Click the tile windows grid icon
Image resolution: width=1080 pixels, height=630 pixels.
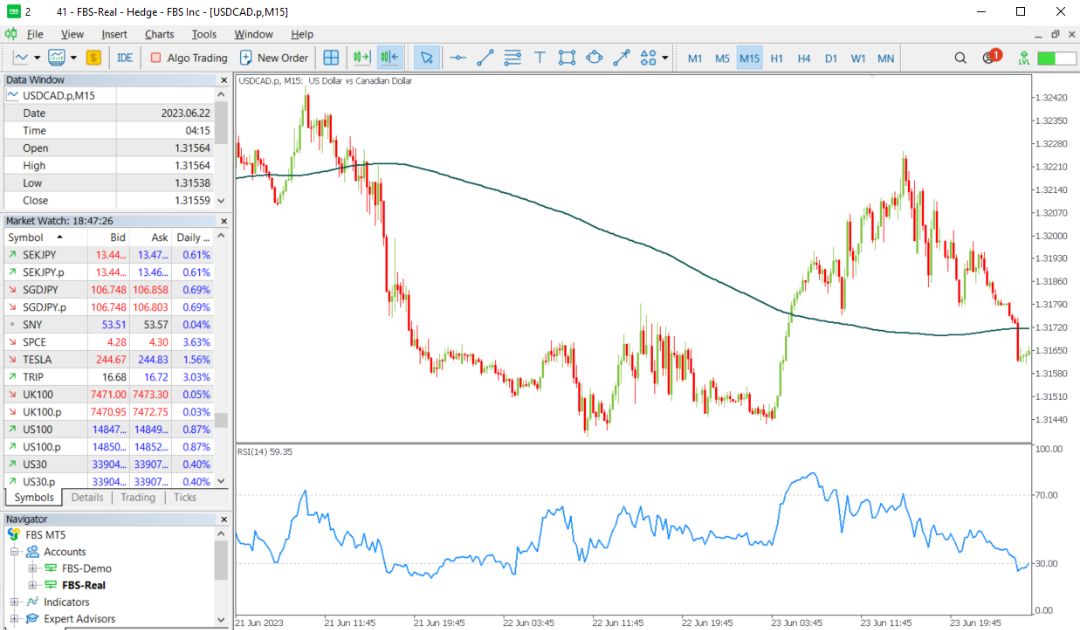point(331,58)
